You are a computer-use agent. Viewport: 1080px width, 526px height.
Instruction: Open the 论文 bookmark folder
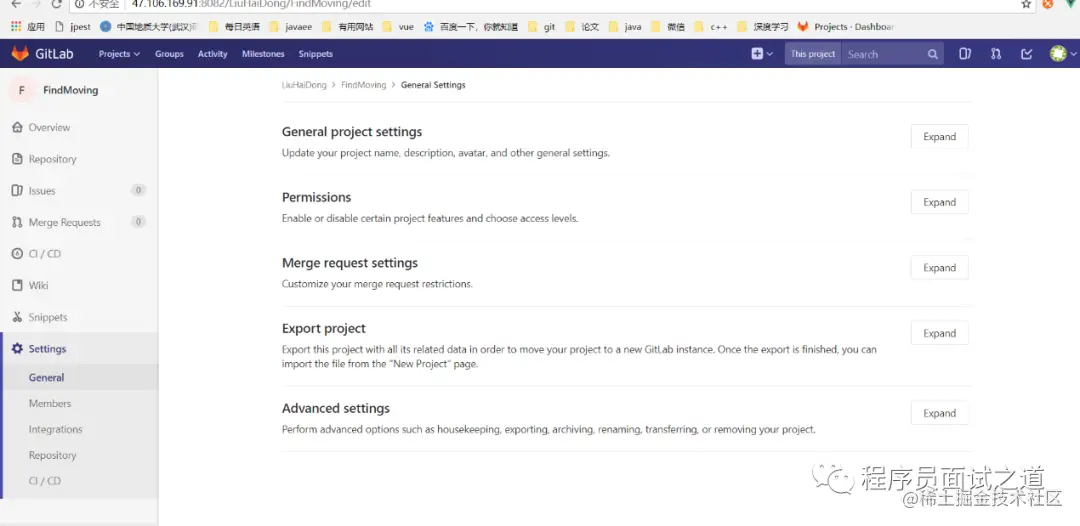coord(583,27)
